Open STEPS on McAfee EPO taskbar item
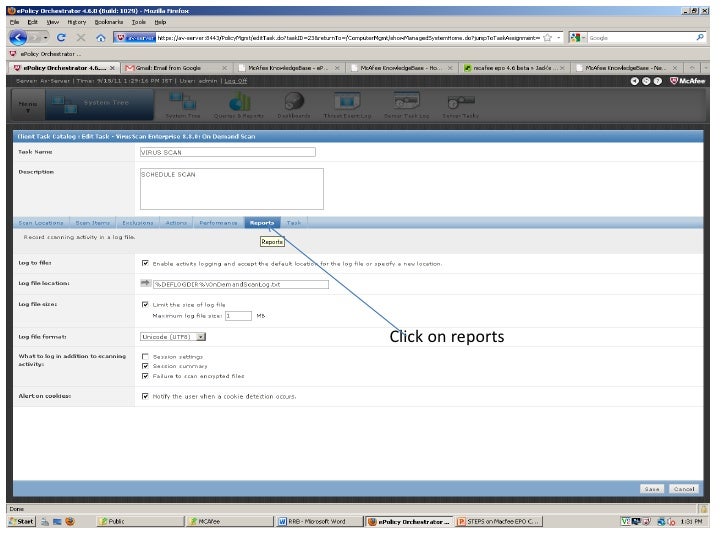The height and width of the screenshot is (546, 728). pos(499,521)
